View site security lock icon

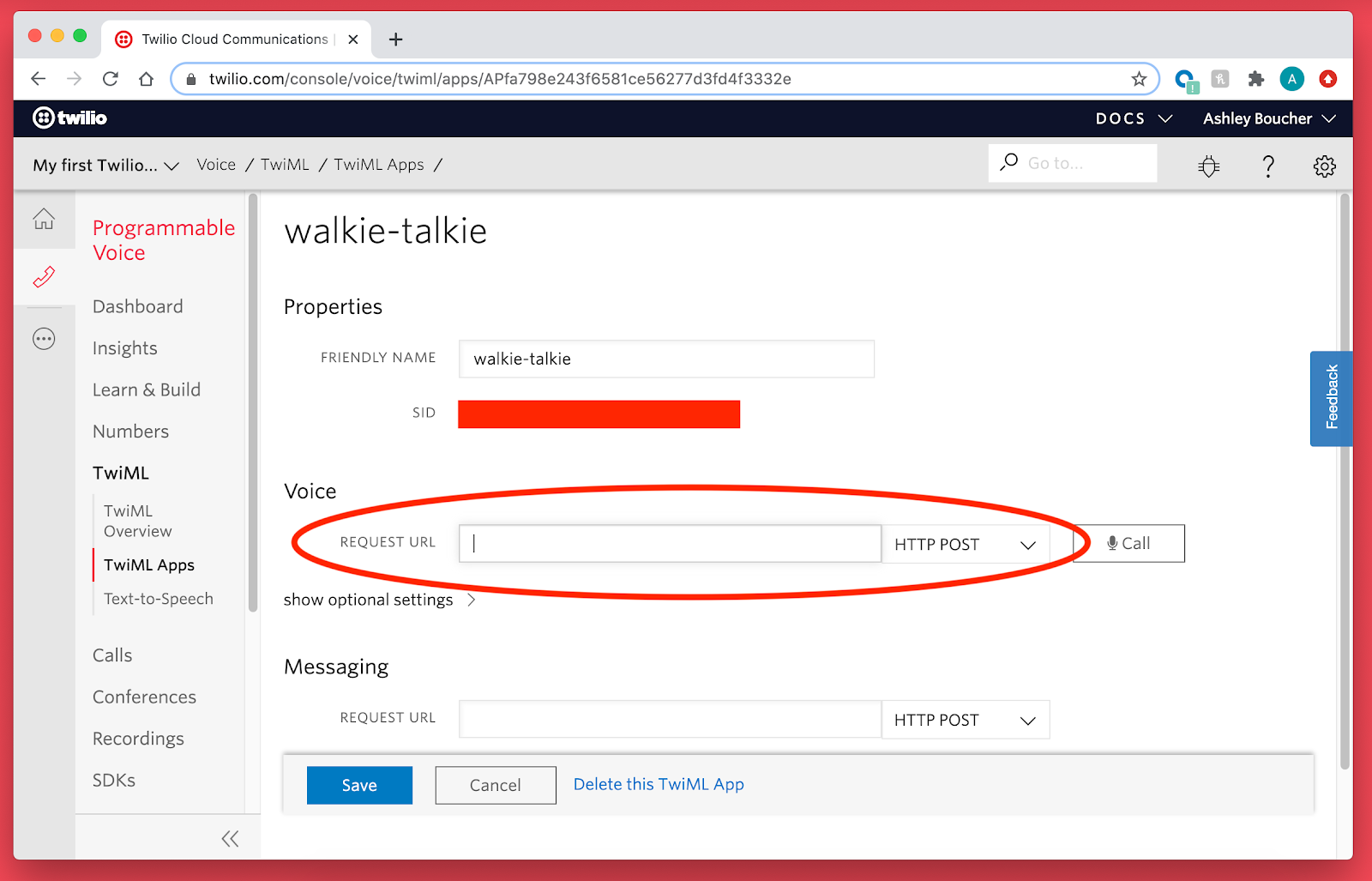click(x=191, y=79)
